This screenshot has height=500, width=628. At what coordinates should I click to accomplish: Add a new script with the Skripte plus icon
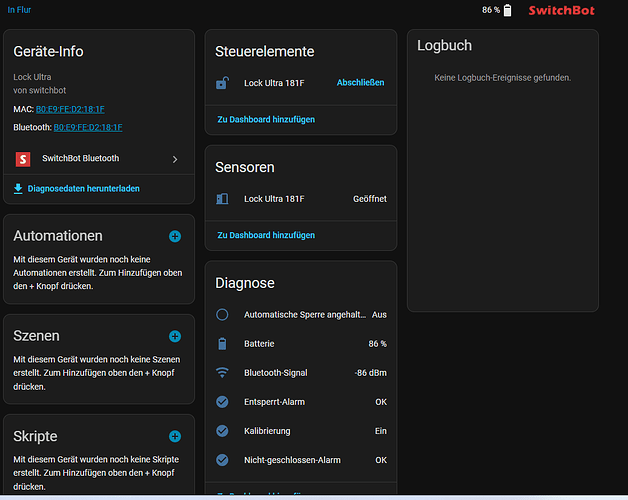tap(175, 436)
